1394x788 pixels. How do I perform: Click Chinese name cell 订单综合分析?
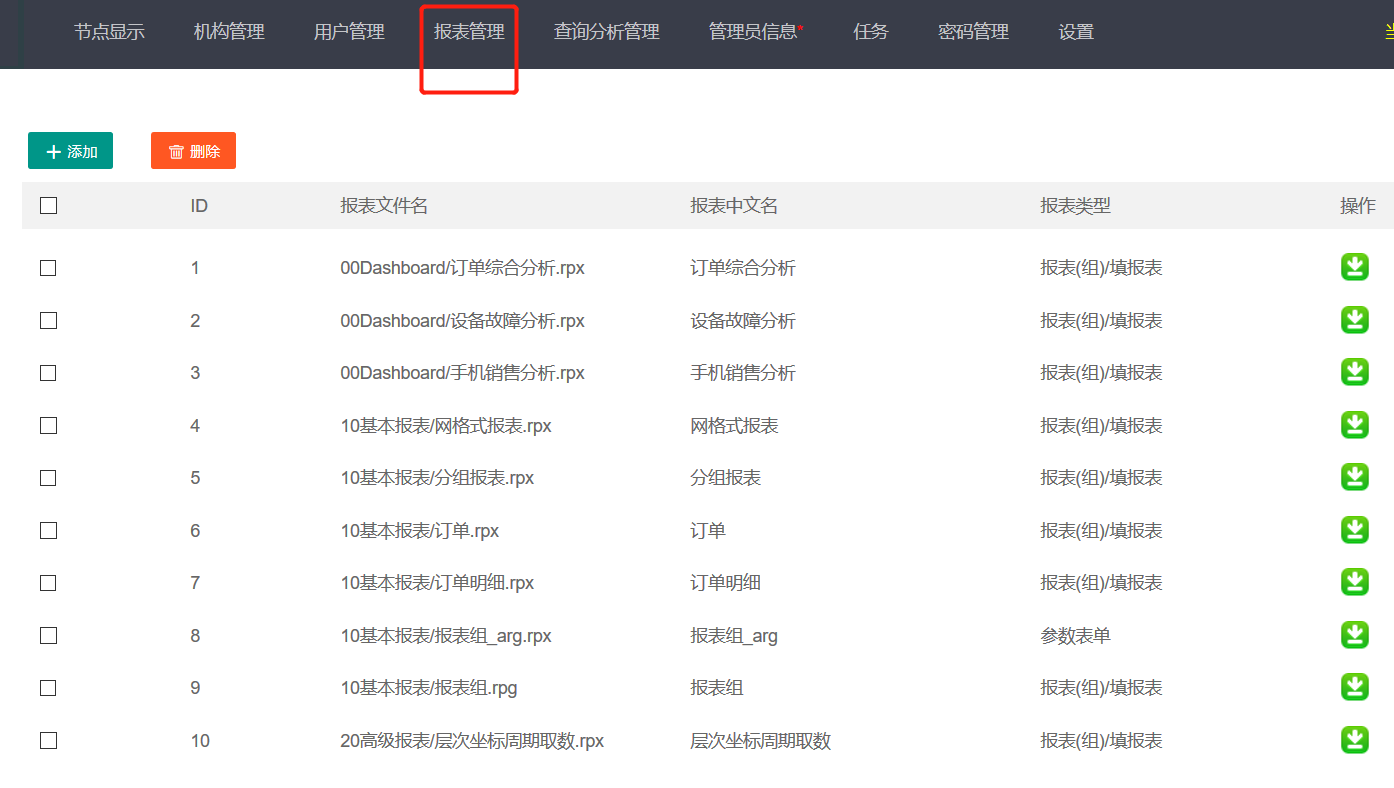[x=743, y=268]
